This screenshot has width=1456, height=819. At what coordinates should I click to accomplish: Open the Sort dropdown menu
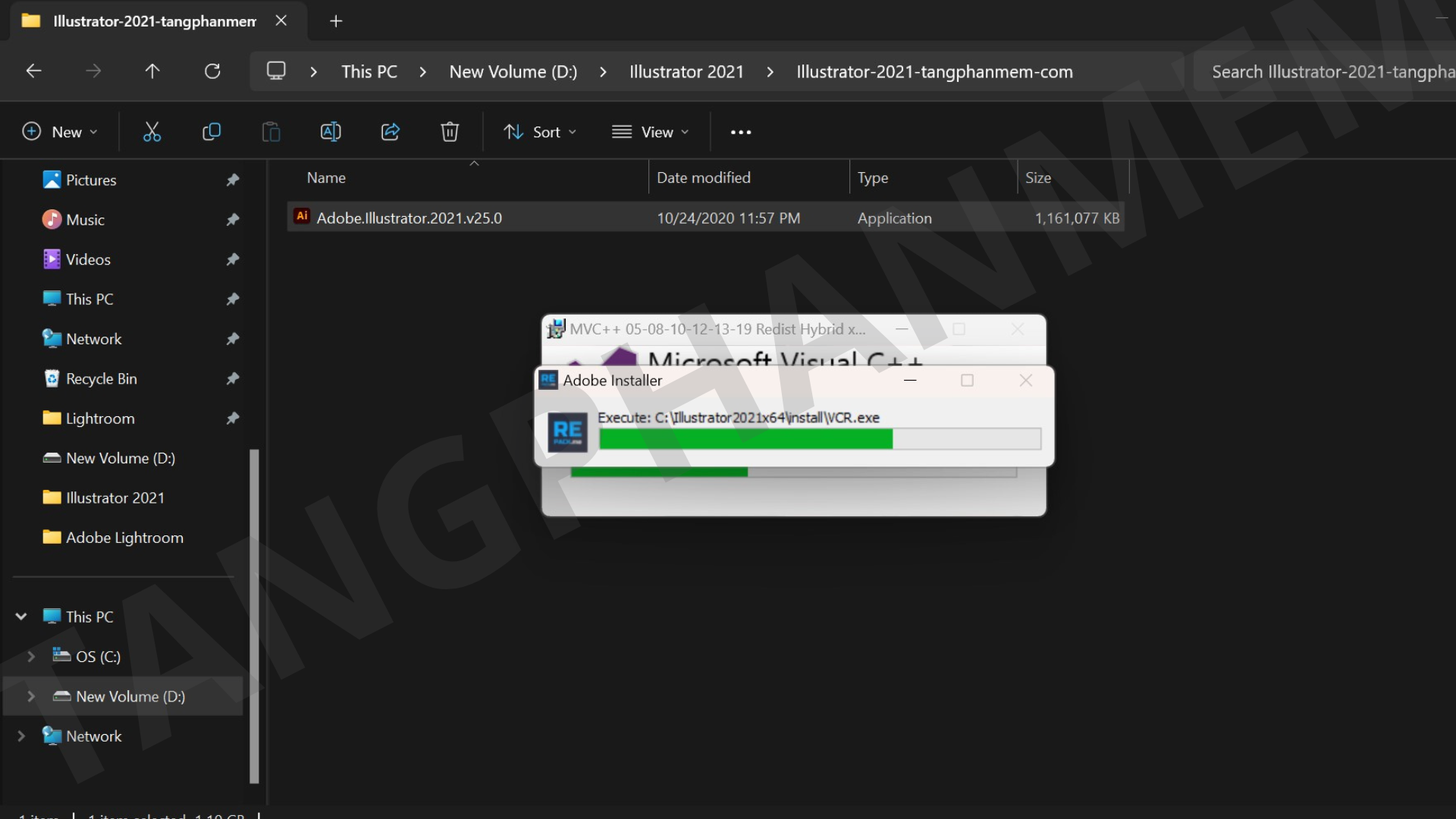click(540, 132)
